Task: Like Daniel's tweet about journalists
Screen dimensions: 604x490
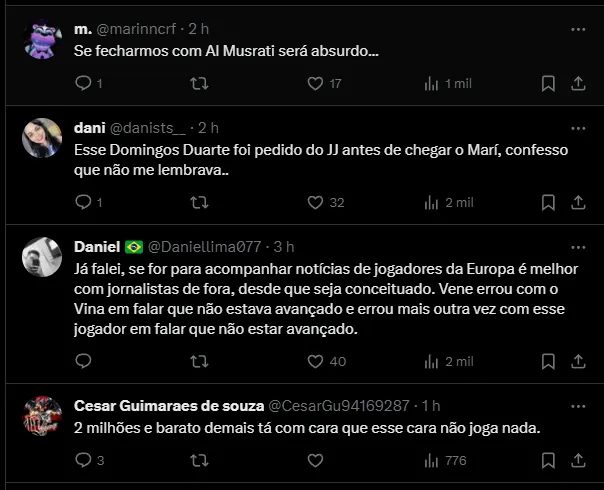Action: coord(314,361)
